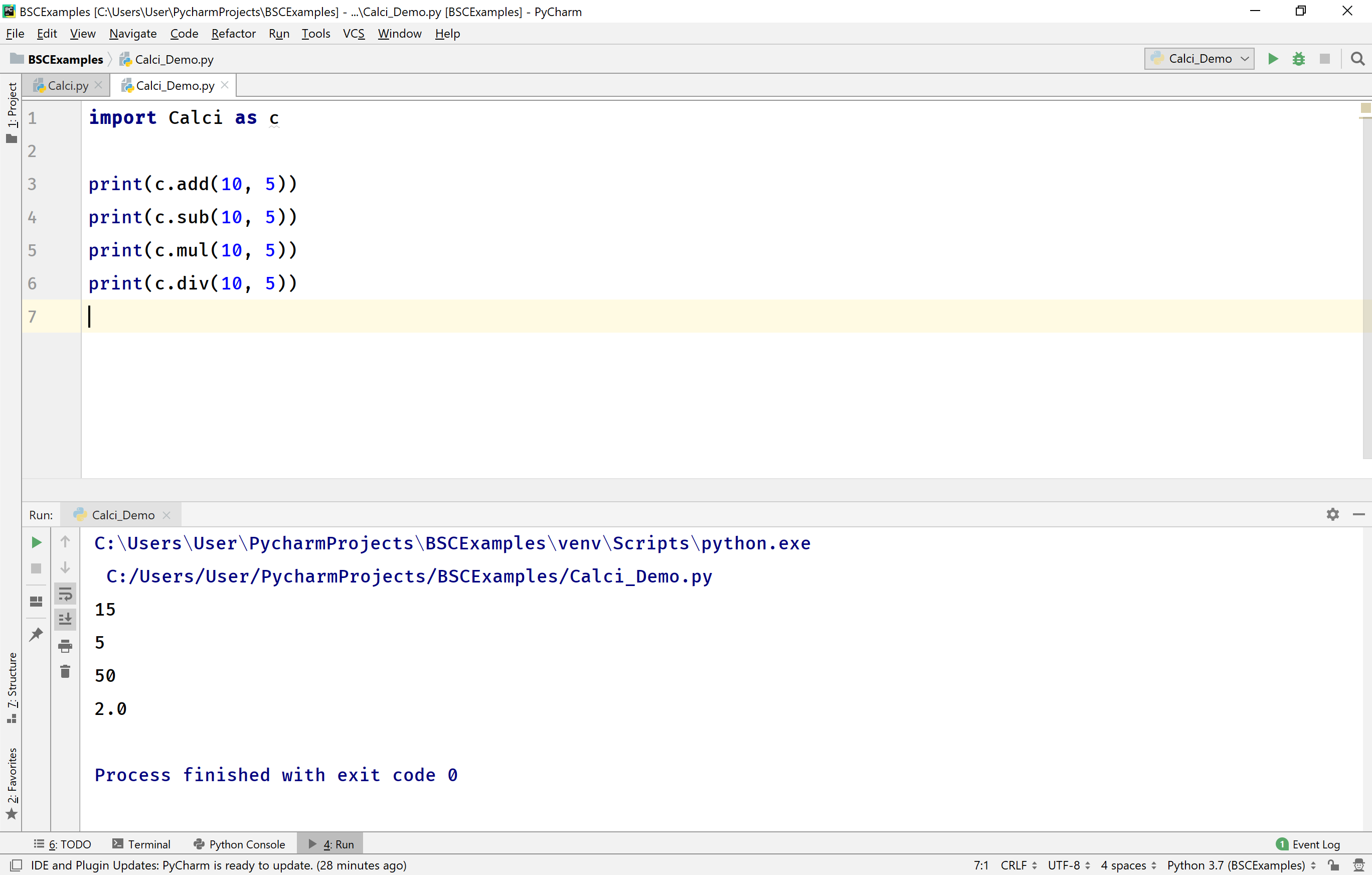Click the Up the Stack Trace arrow
Screen dimensions: 1372x875
click(65, 541)
